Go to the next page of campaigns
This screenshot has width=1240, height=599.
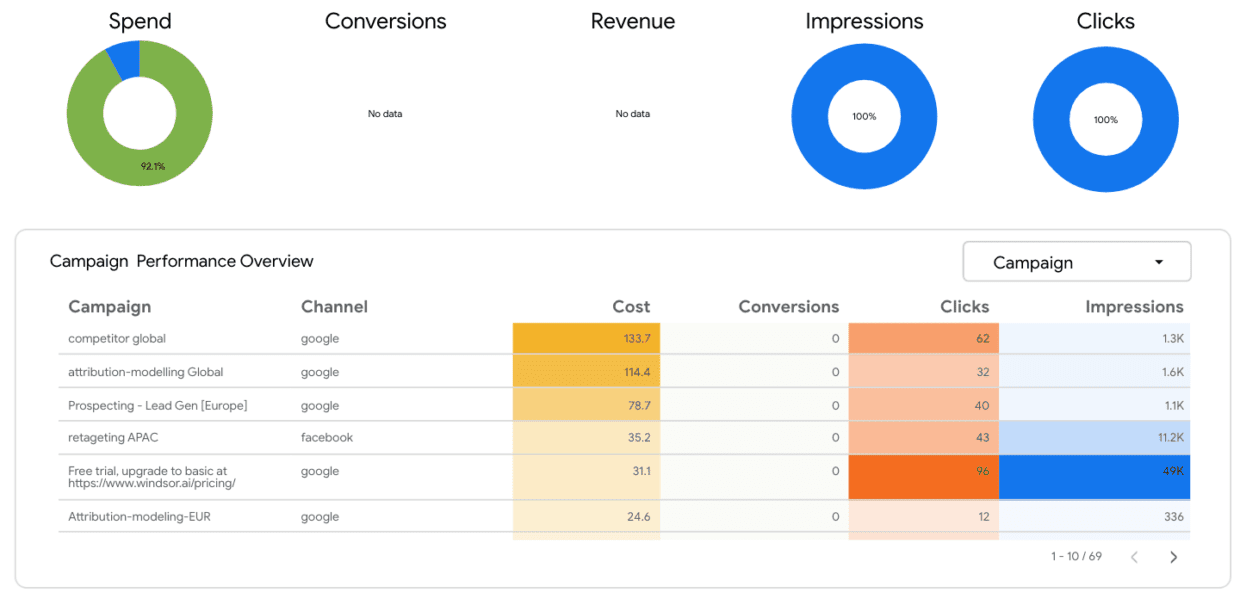[1174, 556]
